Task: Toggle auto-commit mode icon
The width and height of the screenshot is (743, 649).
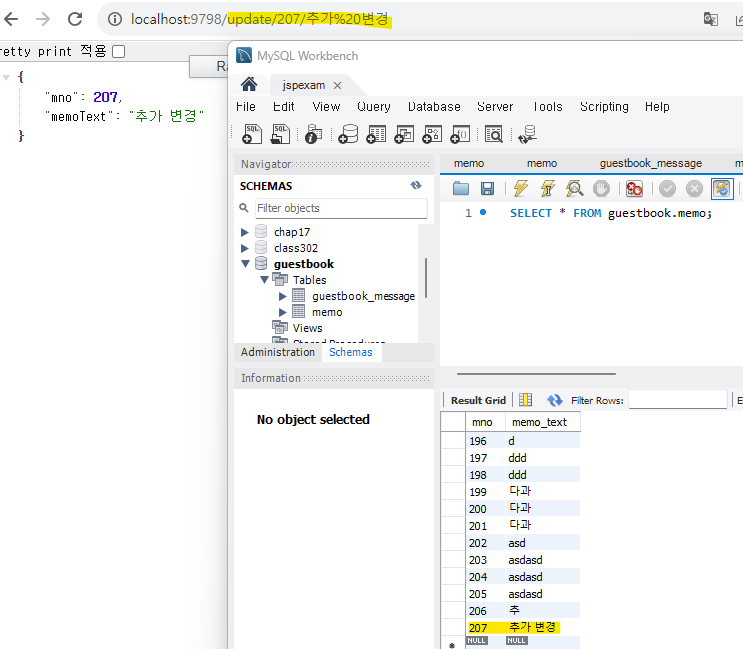Action: (722, 189)
